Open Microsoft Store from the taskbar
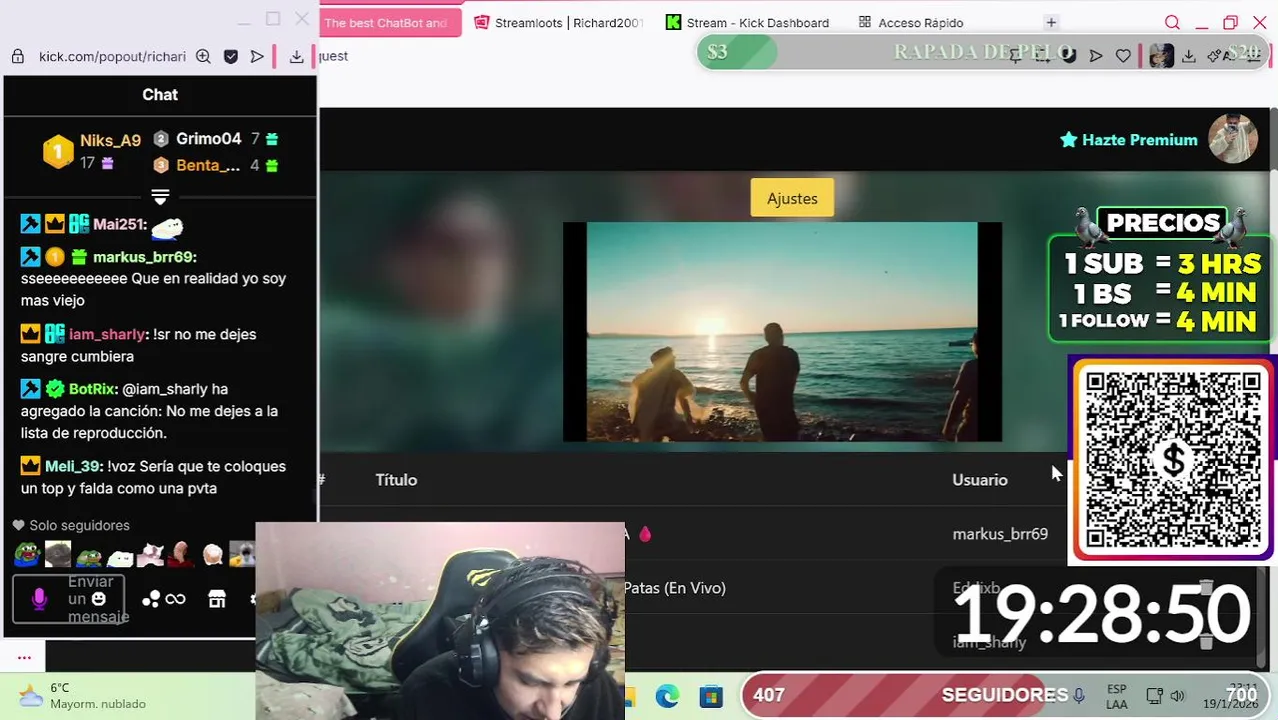The width and height of the screenshot is (1278, 720). [x=711, y=696]
